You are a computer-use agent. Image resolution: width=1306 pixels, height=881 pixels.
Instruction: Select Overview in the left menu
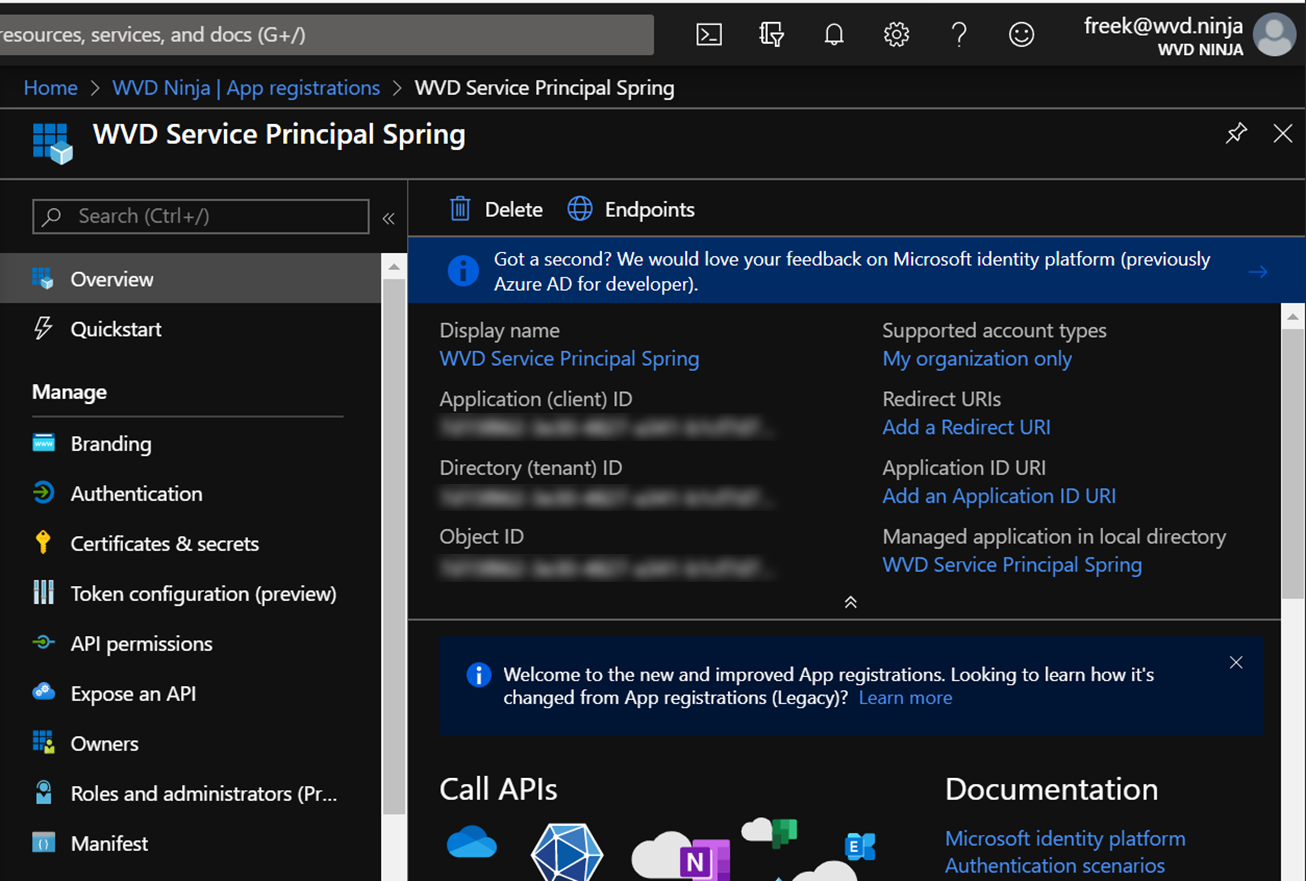(x=190, y=279)
